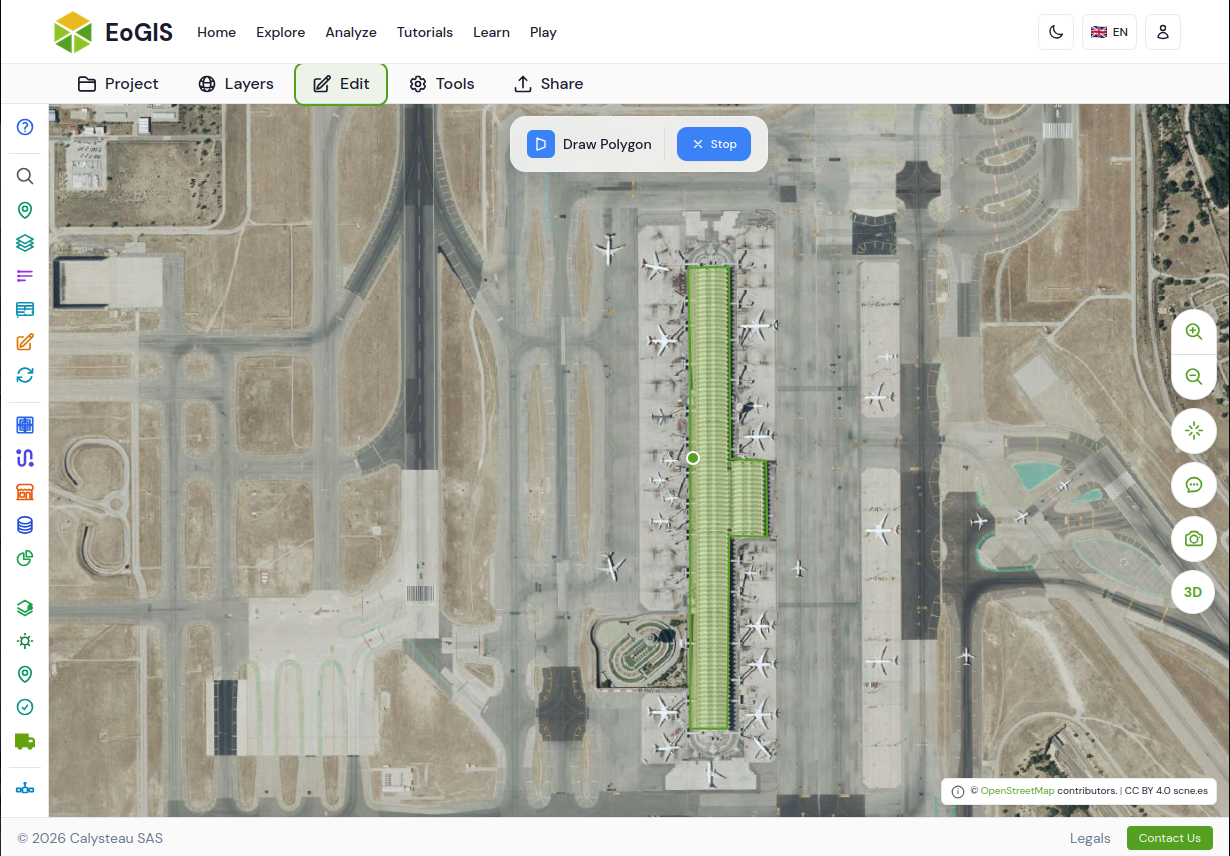Viewport: 1230px width, 856px height.
Task: Open the chat bubble button on map
Action: tap(1193, 485)
